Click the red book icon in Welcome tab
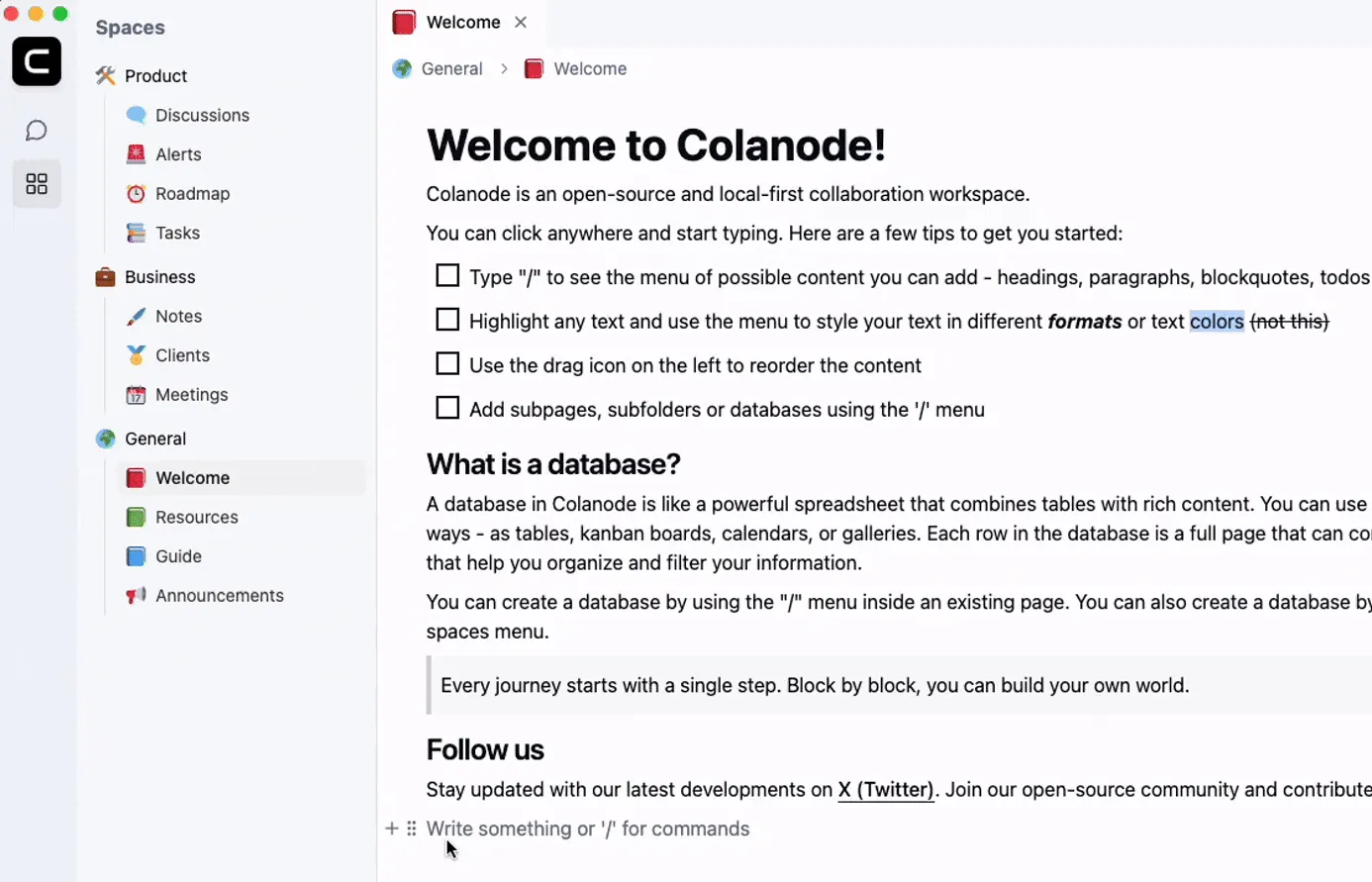The height and width of the screenshot is (882, 1372). pos(404,22)
